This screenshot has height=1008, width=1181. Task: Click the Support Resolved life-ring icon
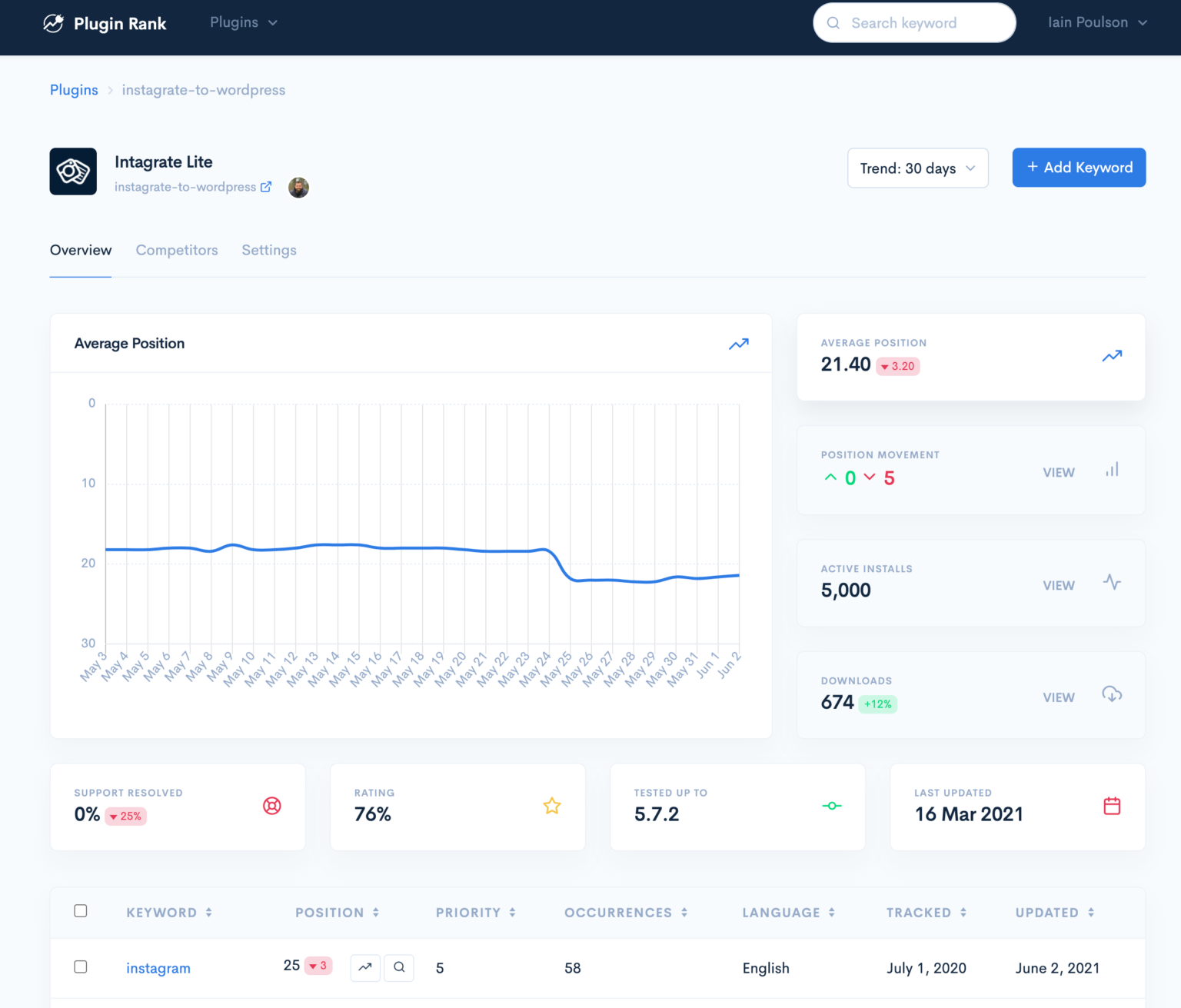point(271,806)
